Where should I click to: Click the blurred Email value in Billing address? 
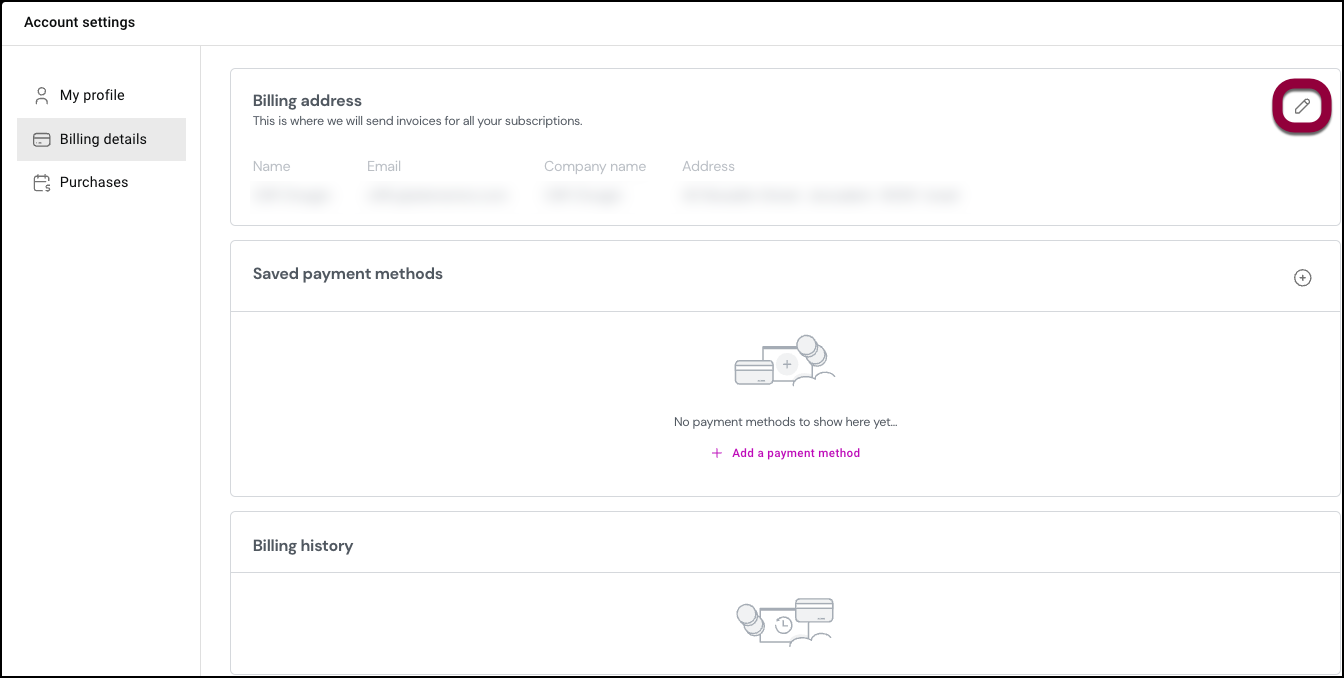click(438, 196)
